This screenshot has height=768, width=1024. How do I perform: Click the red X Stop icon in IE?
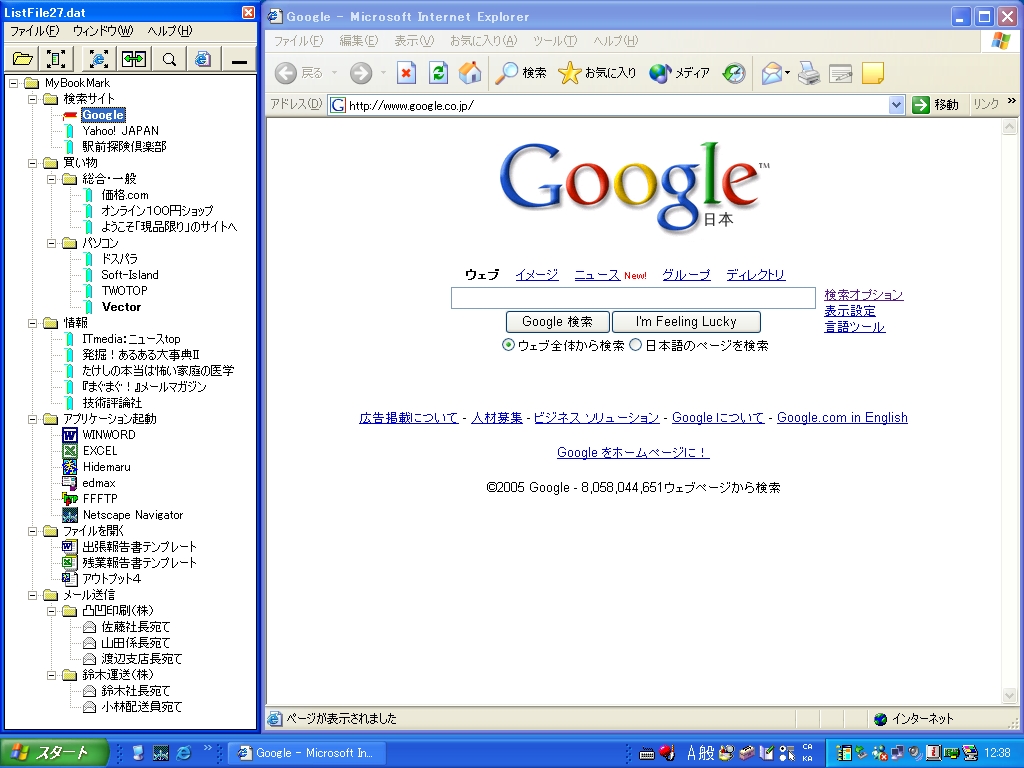pos(406,72)
